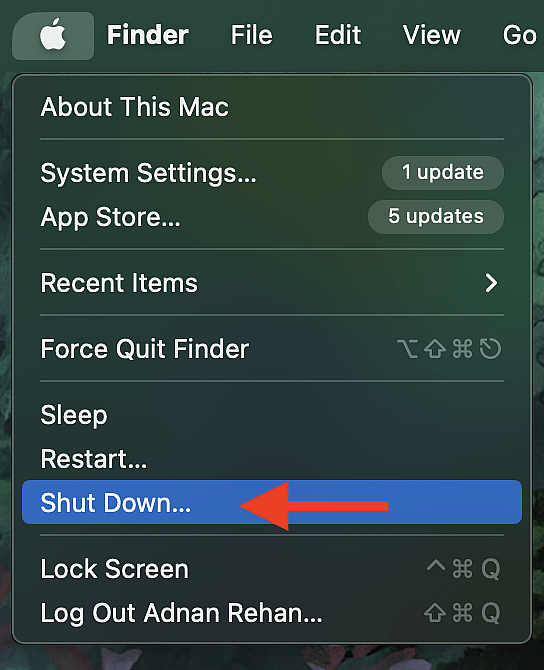Expand the Recent Items submenu
This screenshot has width=544, height=670.
click(x=272, y=283)
